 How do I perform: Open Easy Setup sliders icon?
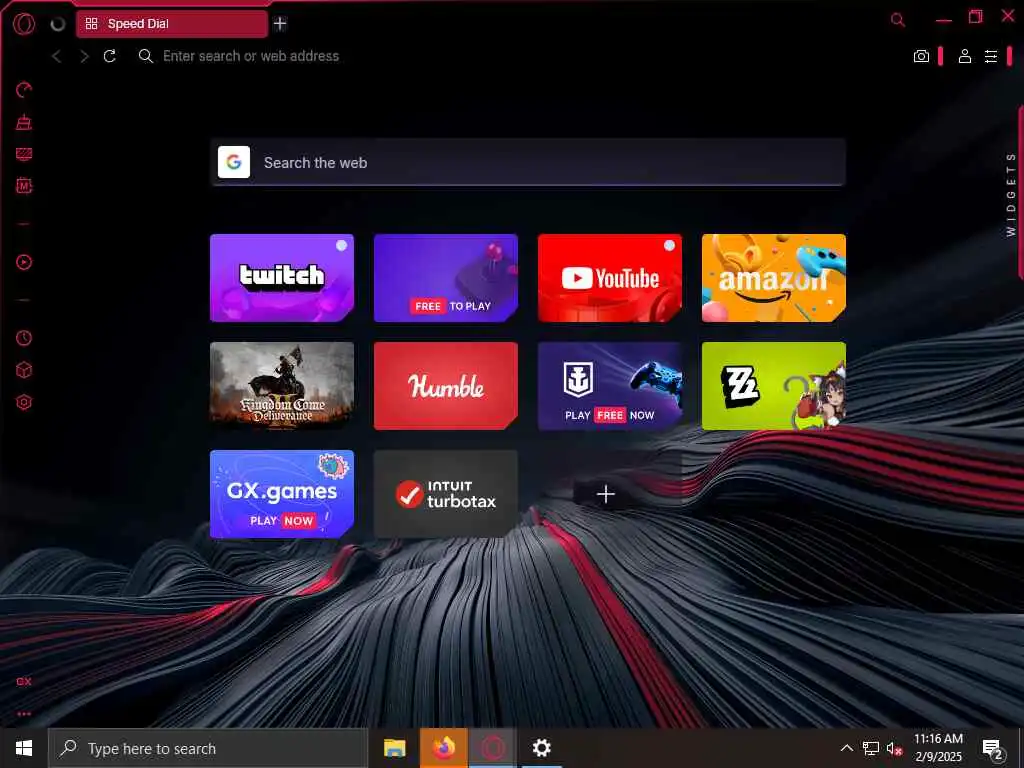(991, 56)
